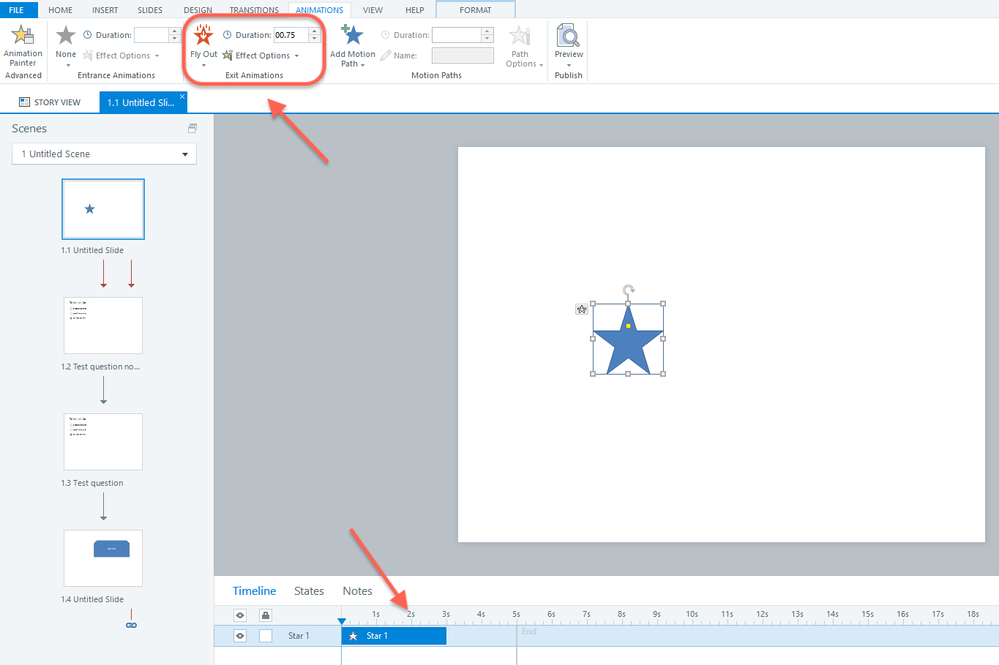The width and height of the screenshot is (999, 665).
Task: Click the pencil icon next to Name
Action: pyautogui.click(x=385, y=55)
